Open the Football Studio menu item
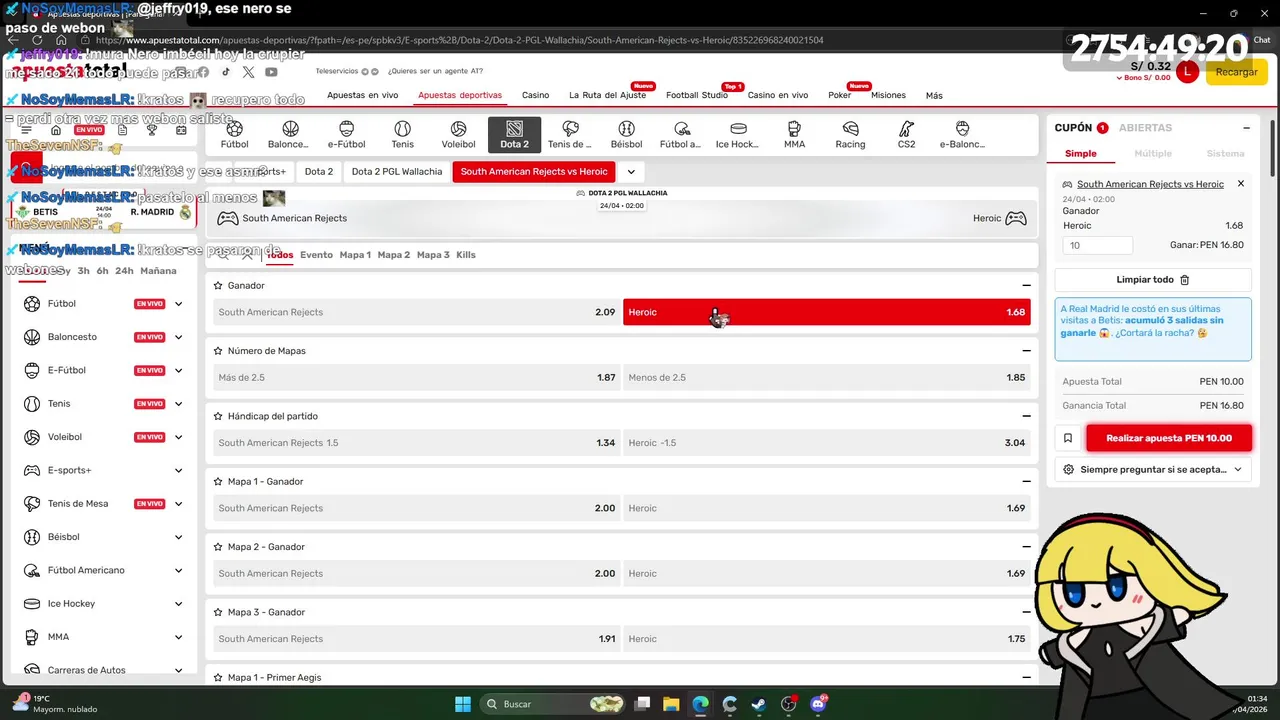The width and height of the screenshot is (1280, 720). (697, 95)
